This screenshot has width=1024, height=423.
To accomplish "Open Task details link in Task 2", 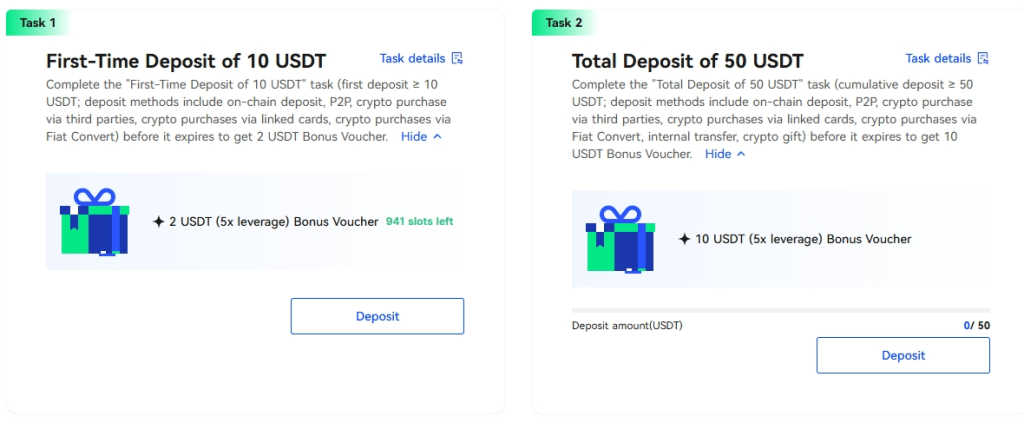I will pyautogui.click(x=938, y=59).
